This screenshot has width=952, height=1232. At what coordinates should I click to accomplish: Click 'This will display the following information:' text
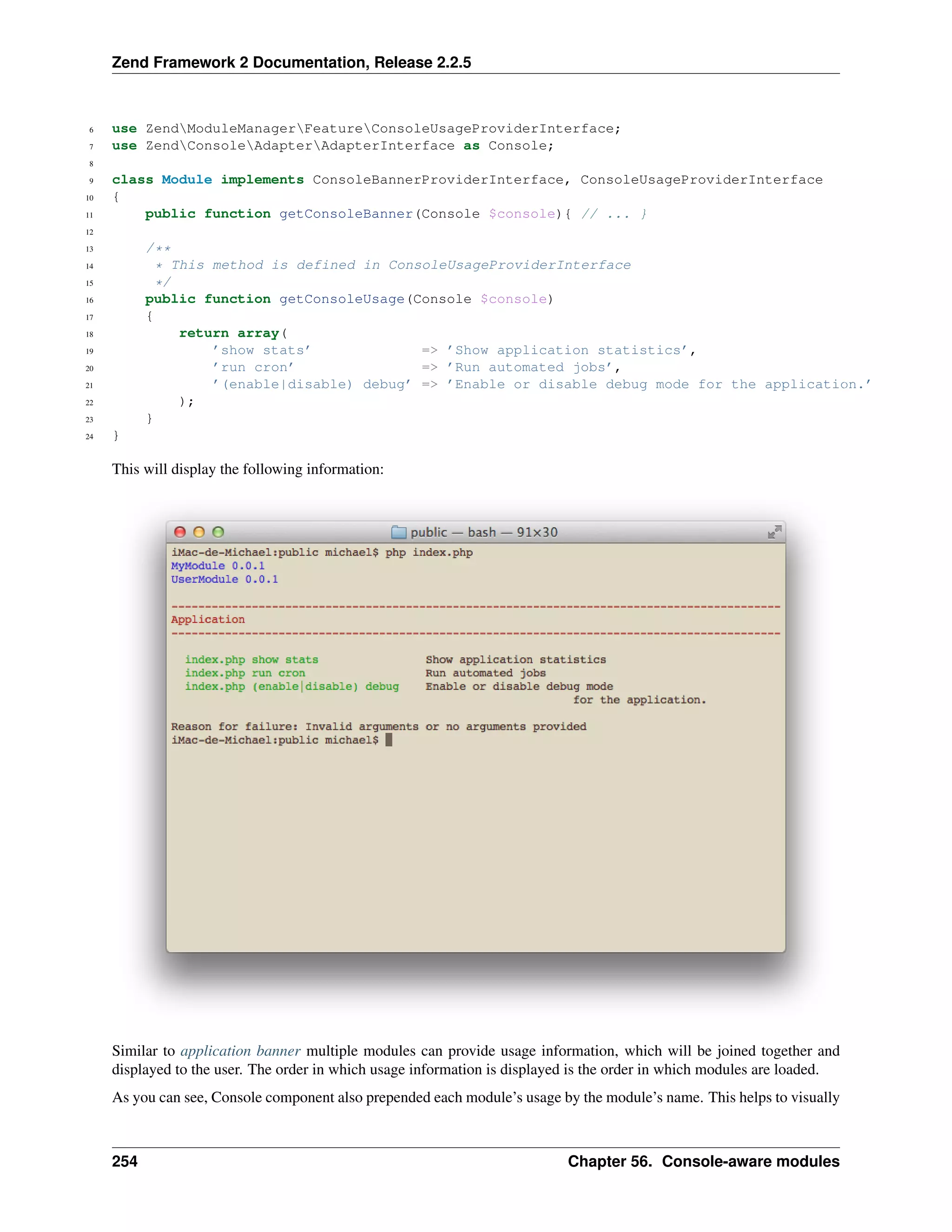248,470
